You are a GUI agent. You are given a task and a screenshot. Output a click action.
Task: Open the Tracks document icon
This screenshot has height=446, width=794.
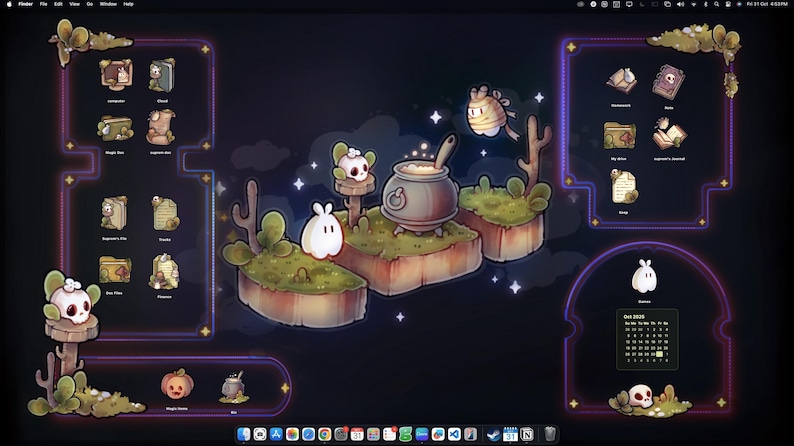pyautogui.click(x=165, y=214)
